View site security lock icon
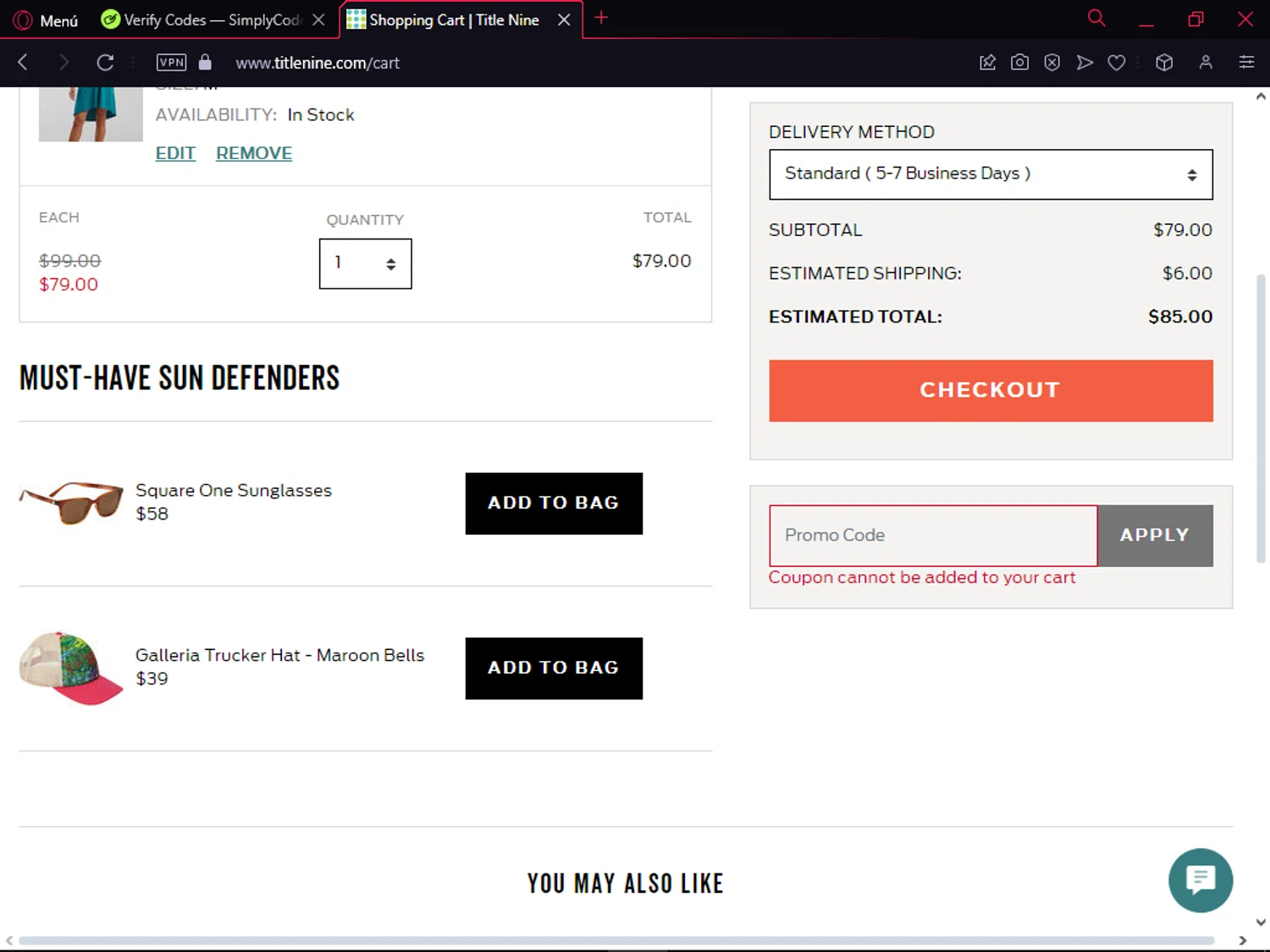Image resolution: width=1270 pixels, height=952 pixels. [205, 62]
